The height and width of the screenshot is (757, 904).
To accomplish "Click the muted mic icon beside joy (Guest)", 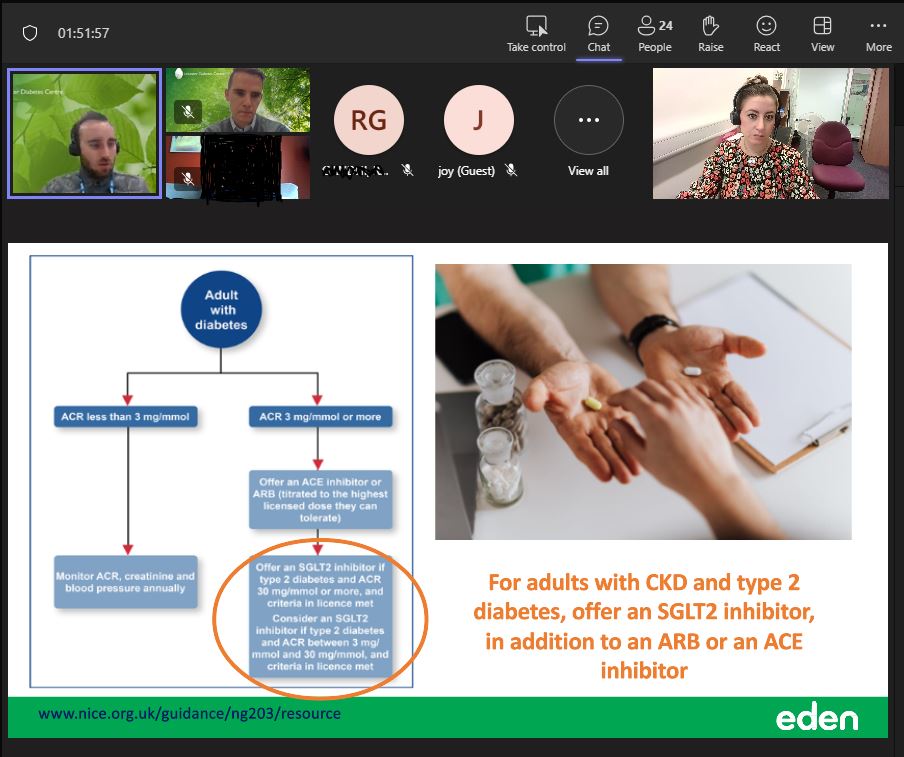I will pos(511,170).
